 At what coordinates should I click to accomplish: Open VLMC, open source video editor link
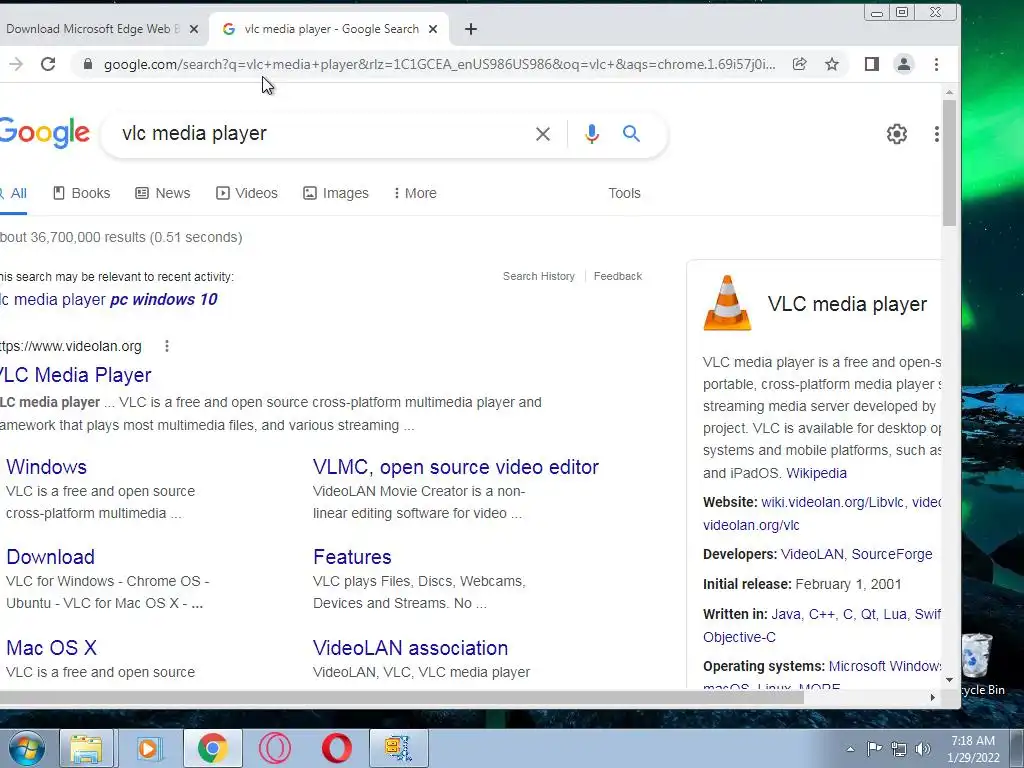[456, 467]
